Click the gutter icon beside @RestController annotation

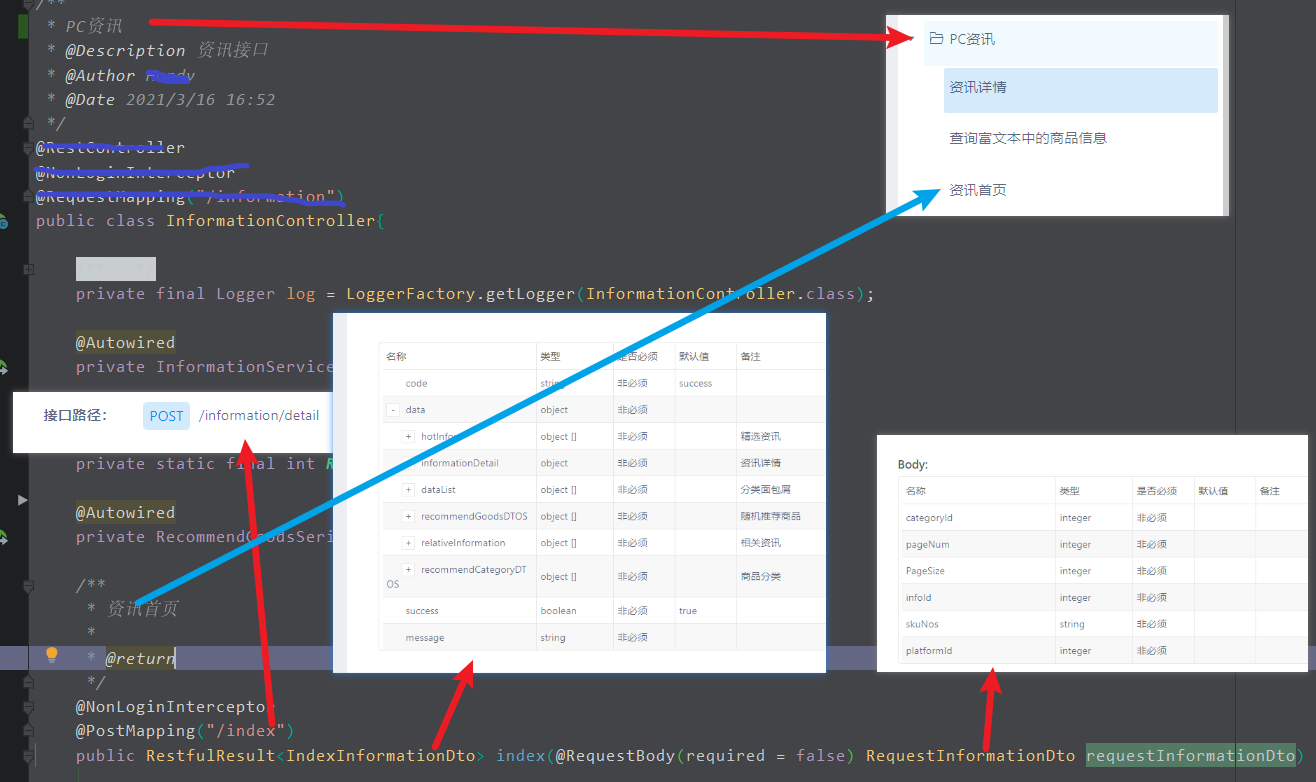[28, 148]
